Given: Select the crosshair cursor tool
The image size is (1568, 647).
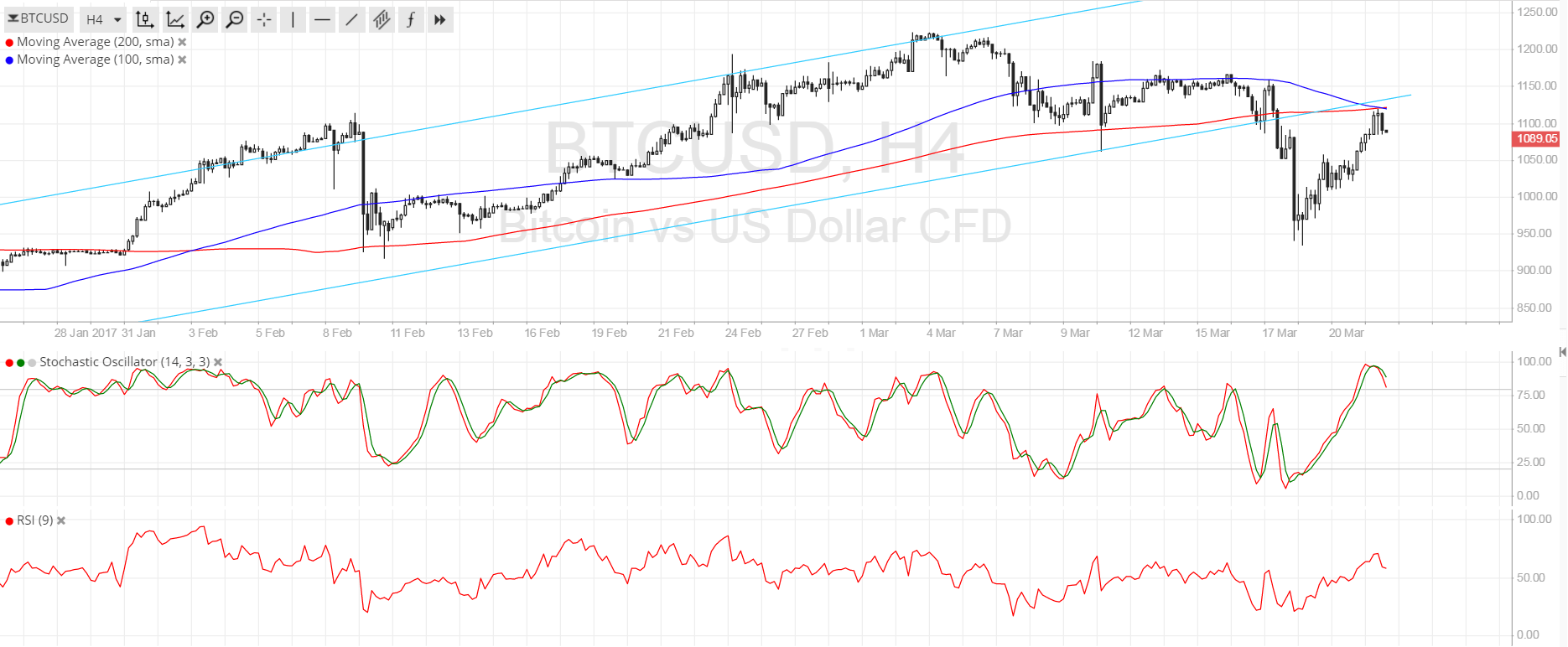Looking at the screenshot, I should pyautogui.click(x=264, y=19).
